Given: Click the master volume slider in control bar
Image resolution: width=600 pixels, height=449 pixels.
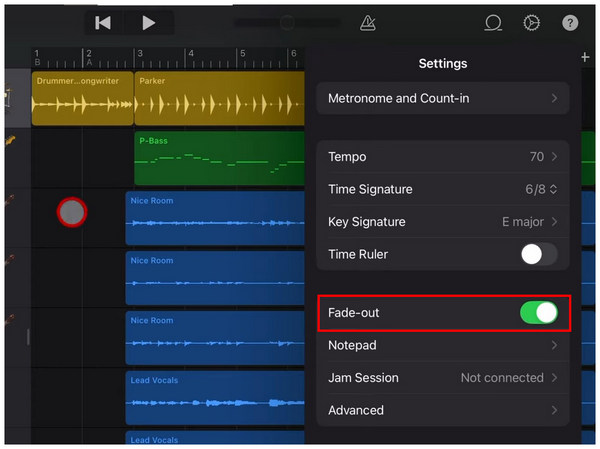Looking at the screenshot, I should [x=285, y=22].
